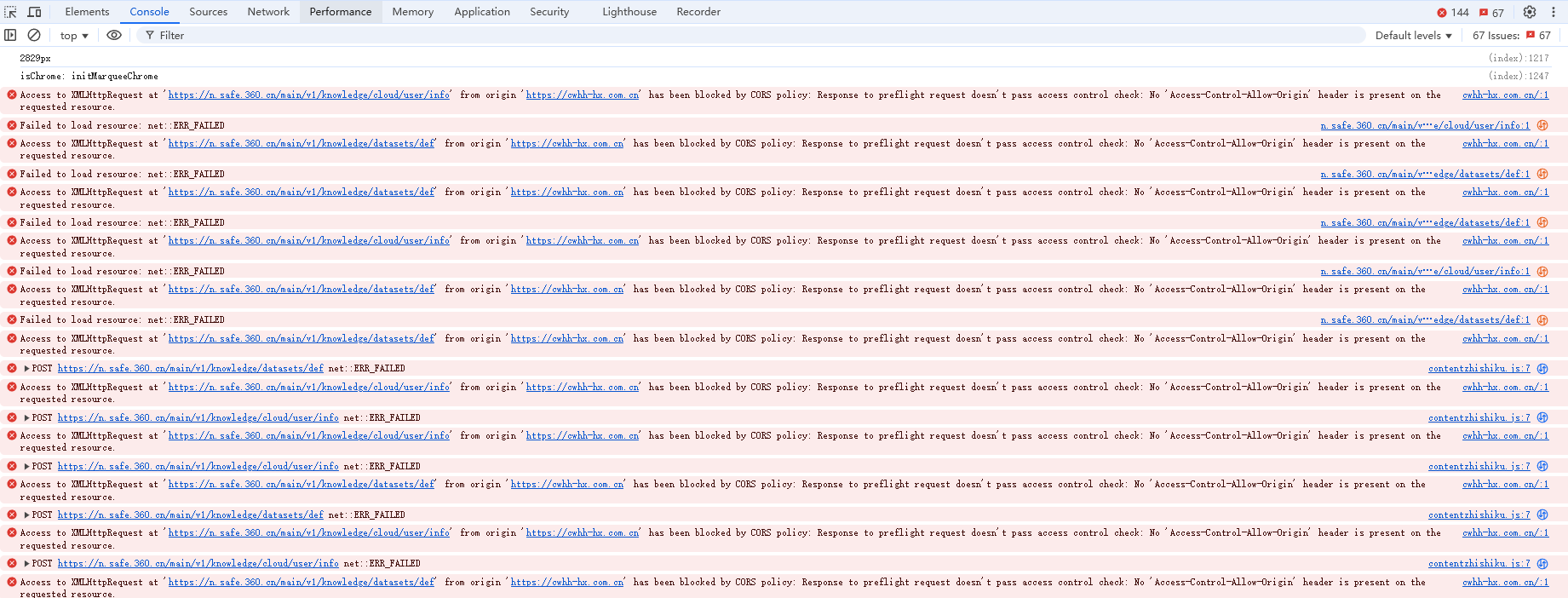Activate the inspect element picker icon

point(11,12)
